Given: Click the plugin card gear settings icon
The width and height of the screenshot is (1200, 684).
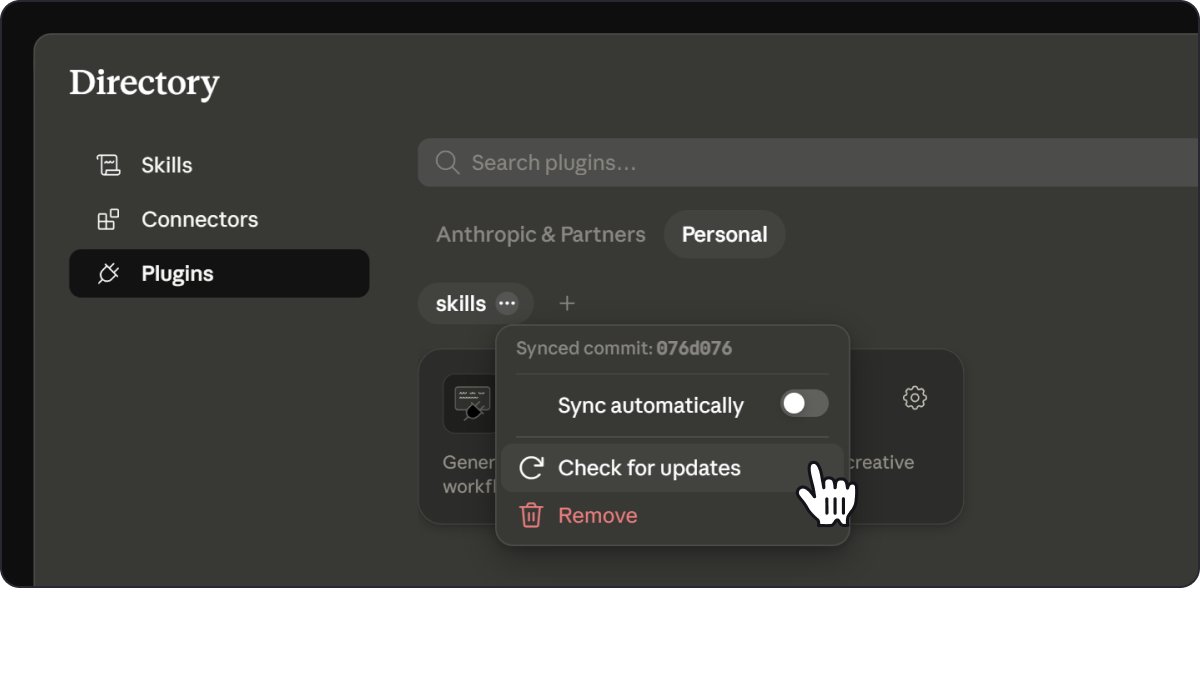Looking at the screenshot, I should (914, 398).
